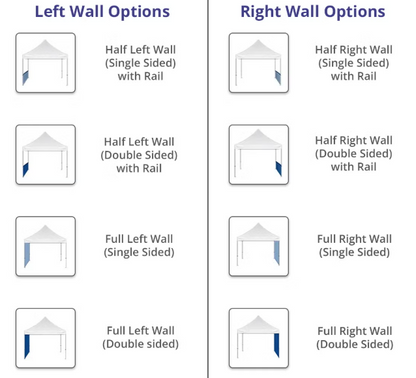416x378 pixels.
Task: Click the light blue wall on Full Left Single Sided tent
Action: coord(27,255)
